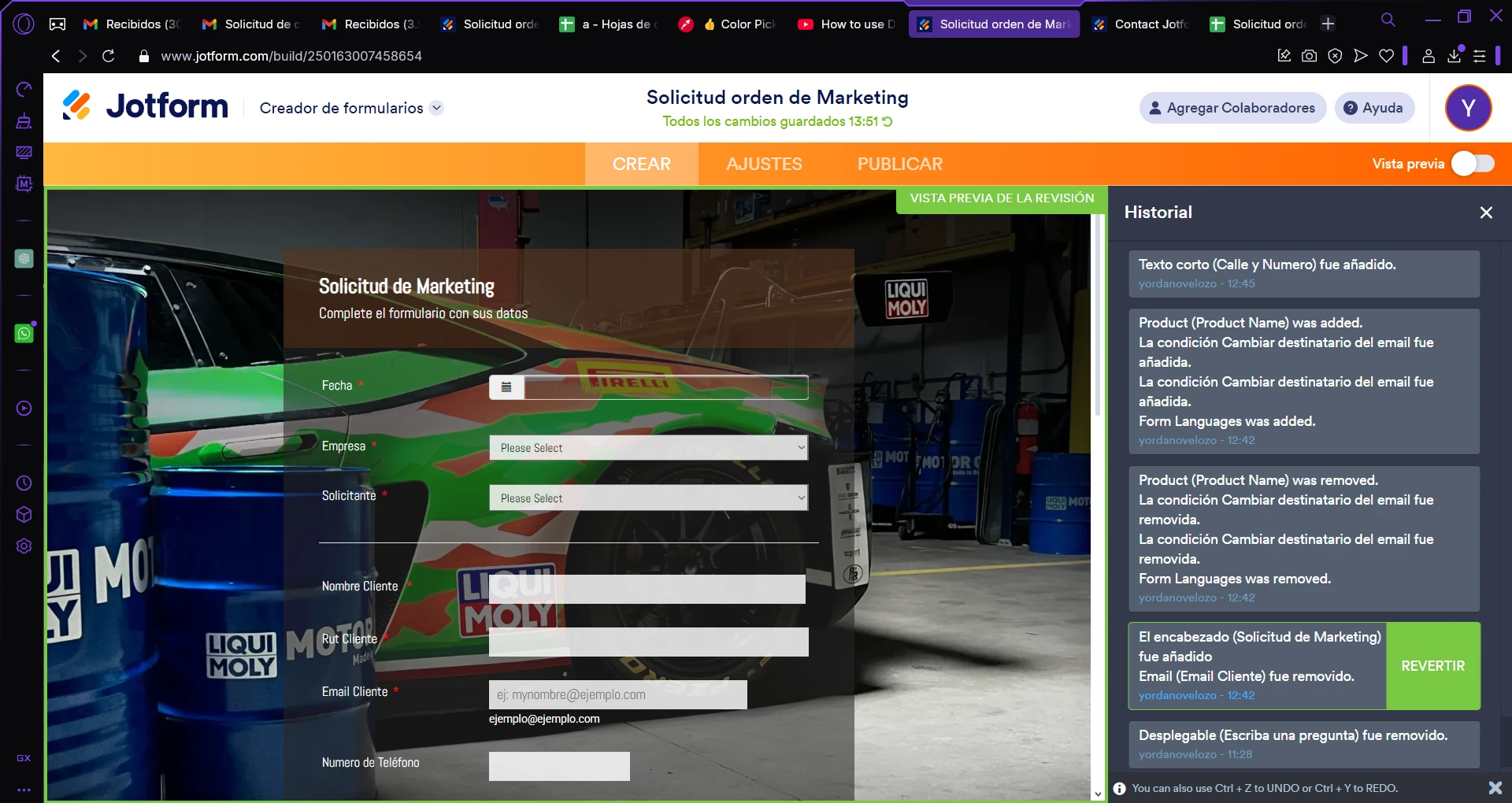Reload the page with the refresh icon
The height and width of the screenshot is (803, 1512).
(109, 56)
